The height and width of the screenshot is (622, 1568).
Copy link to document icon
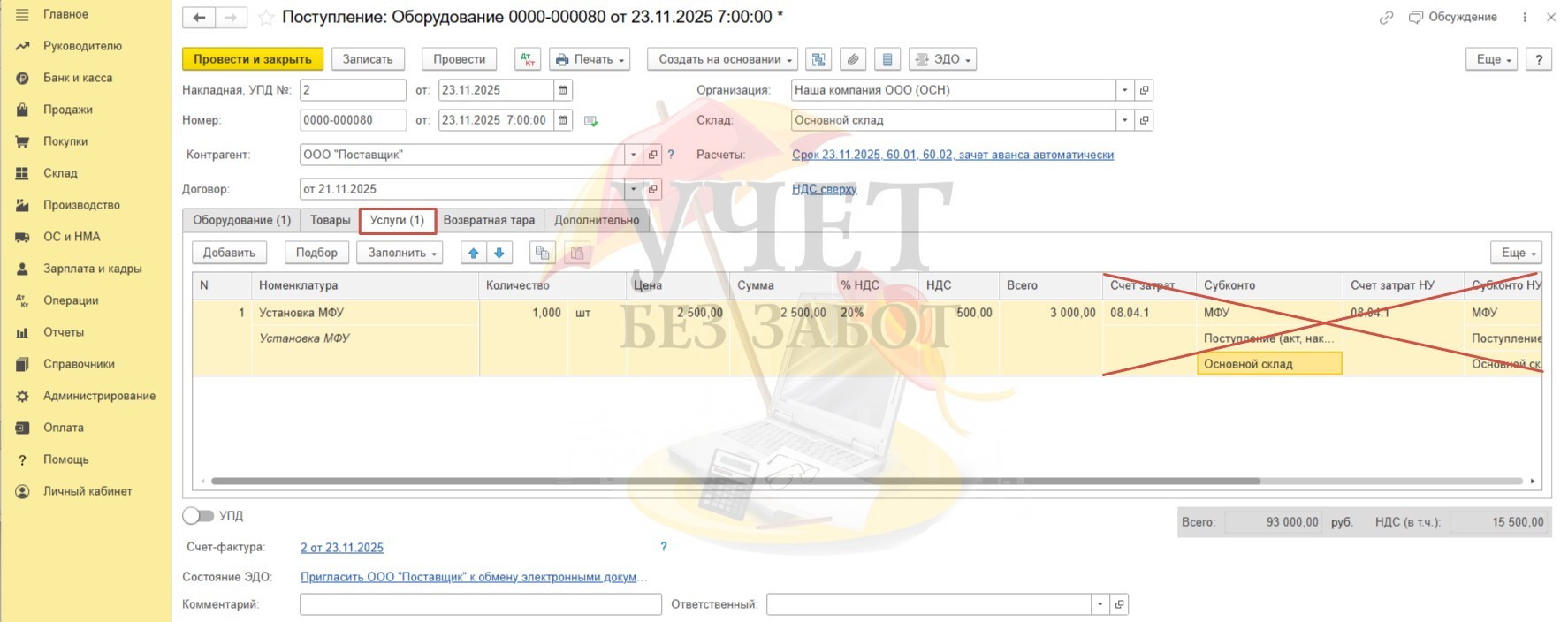click(x=1386, y=17)
